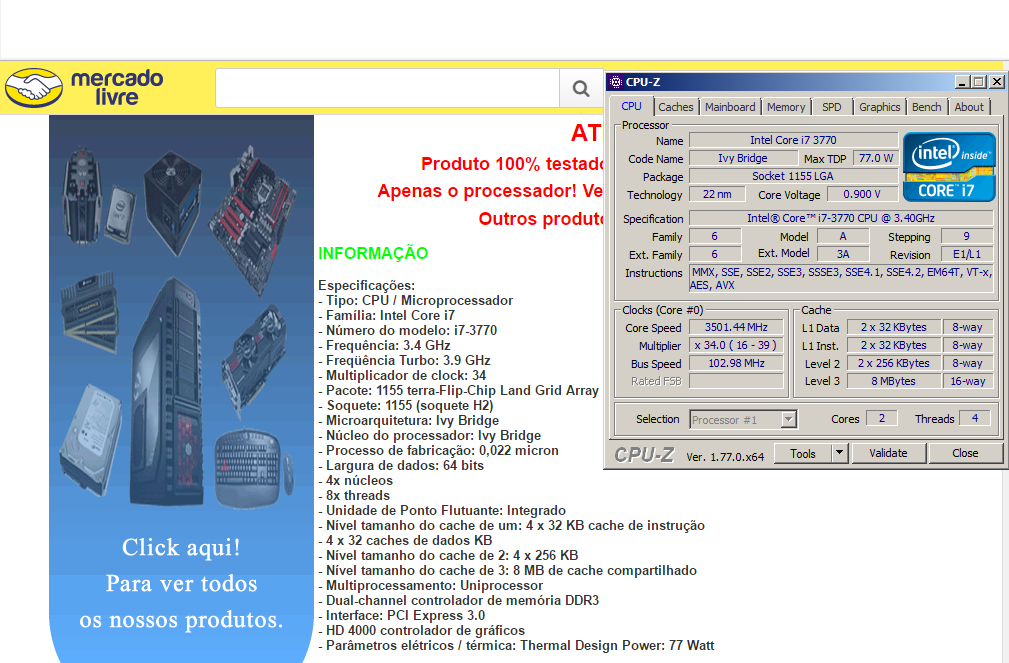Screen dimensions: 1009x663
Task: Minimize the CPU-Z window
Action: click(x=963, y=82)
